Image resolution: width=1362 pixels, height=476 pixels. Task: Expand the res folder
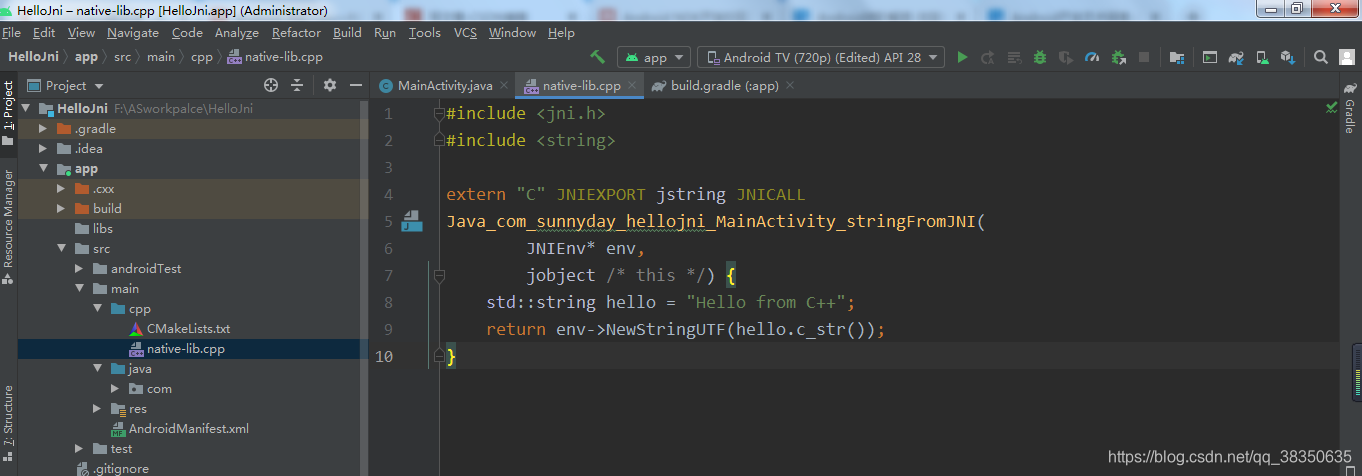pos(97,409)
